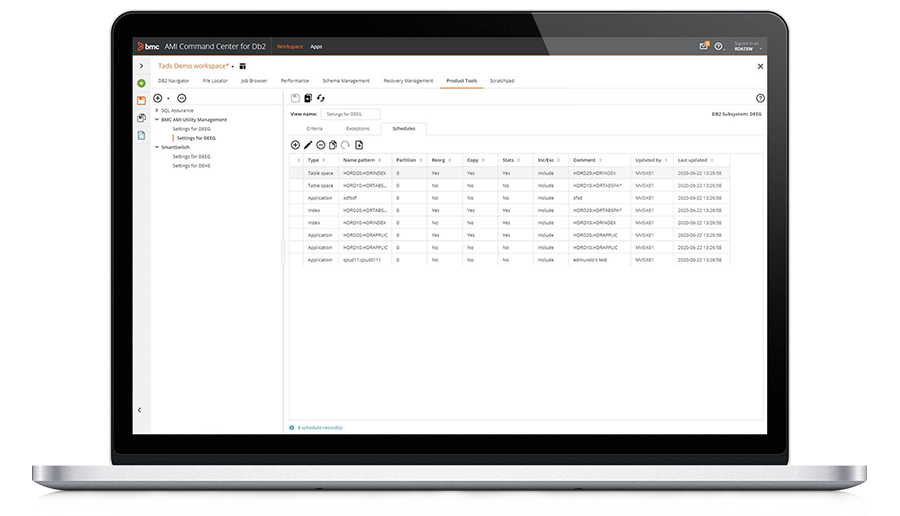Viewport: 900px width, 516px height.
Task: Expand the SQL Assurance tree node
Action: (156, 110)
